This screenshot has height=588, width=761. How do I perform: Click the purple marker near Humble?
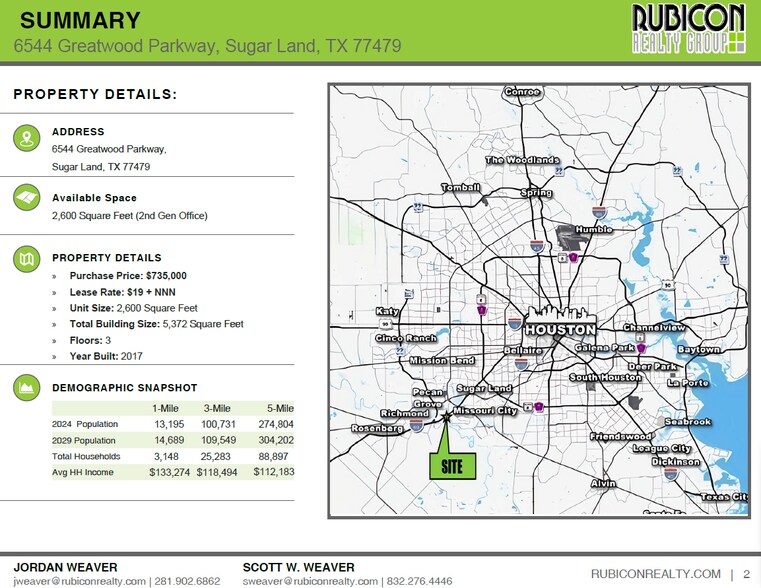[574, 257]
